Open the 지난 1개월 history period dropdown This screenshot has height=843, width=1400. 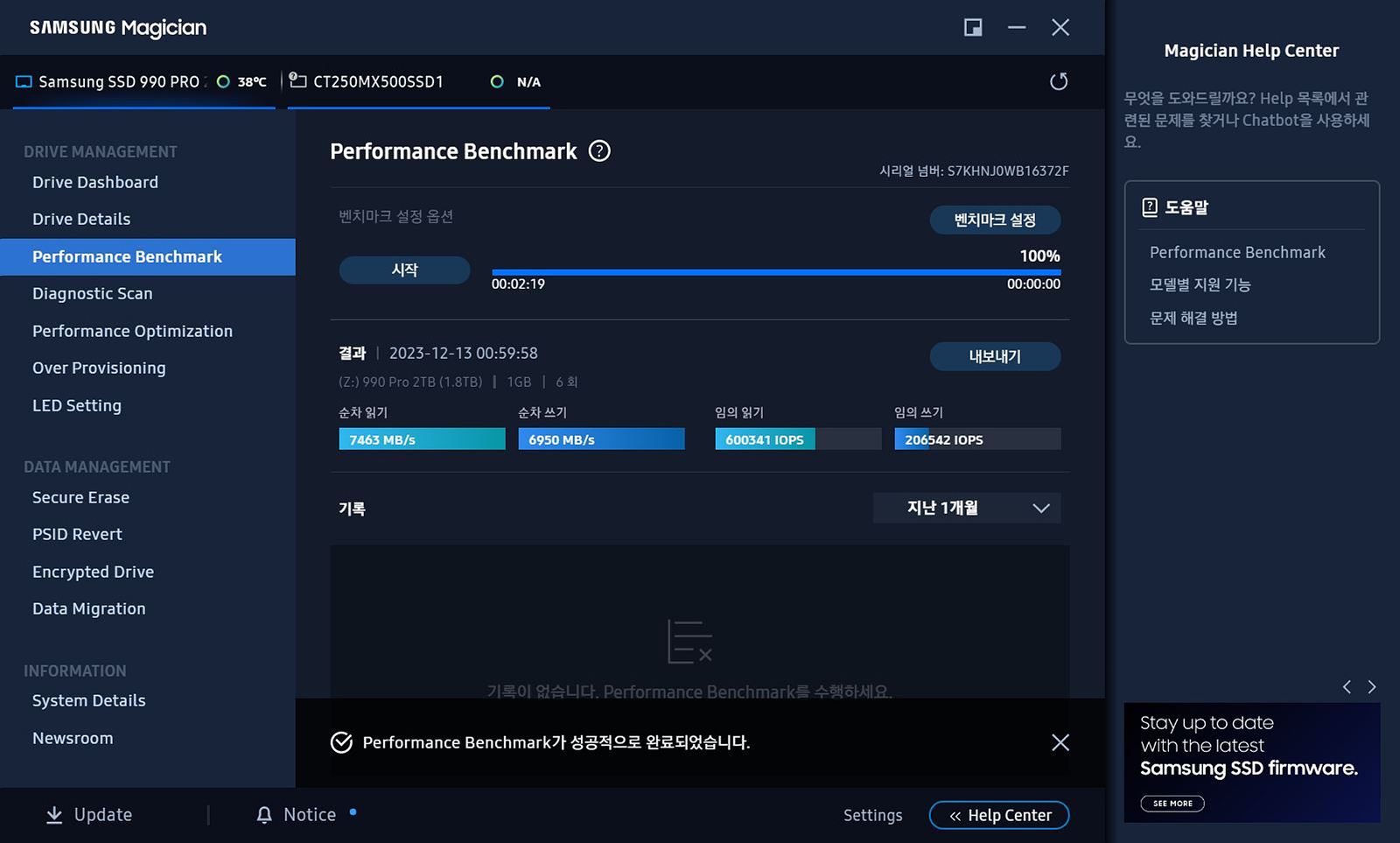(967, 508)
